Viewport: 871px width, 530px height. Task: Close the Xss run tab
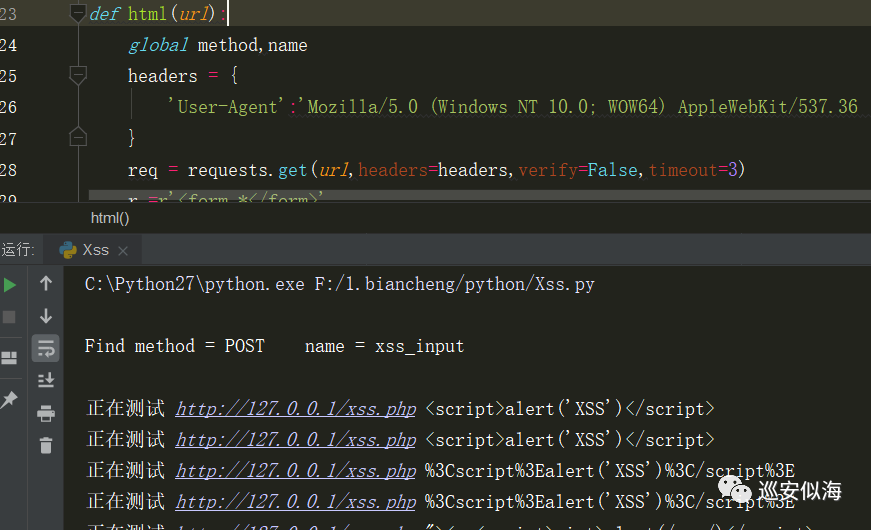123,251
